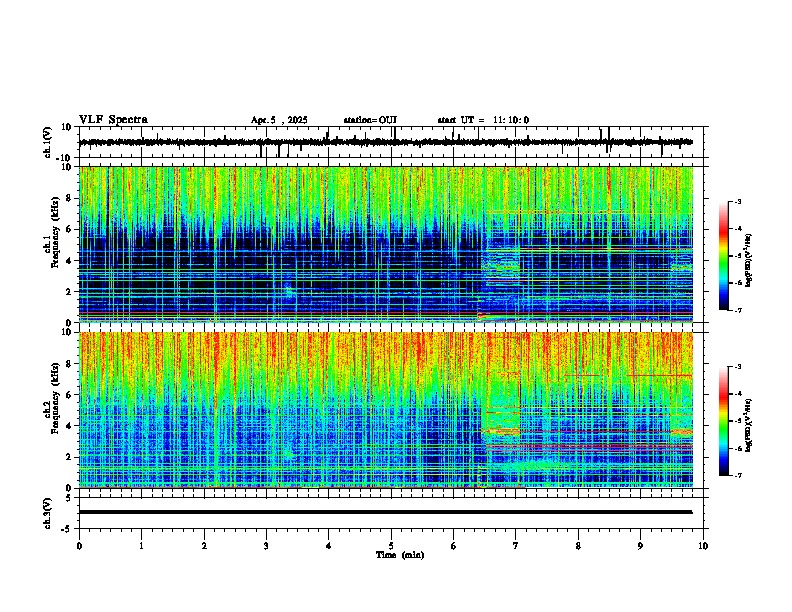Click time axis tick label "7"

[516, 546]
